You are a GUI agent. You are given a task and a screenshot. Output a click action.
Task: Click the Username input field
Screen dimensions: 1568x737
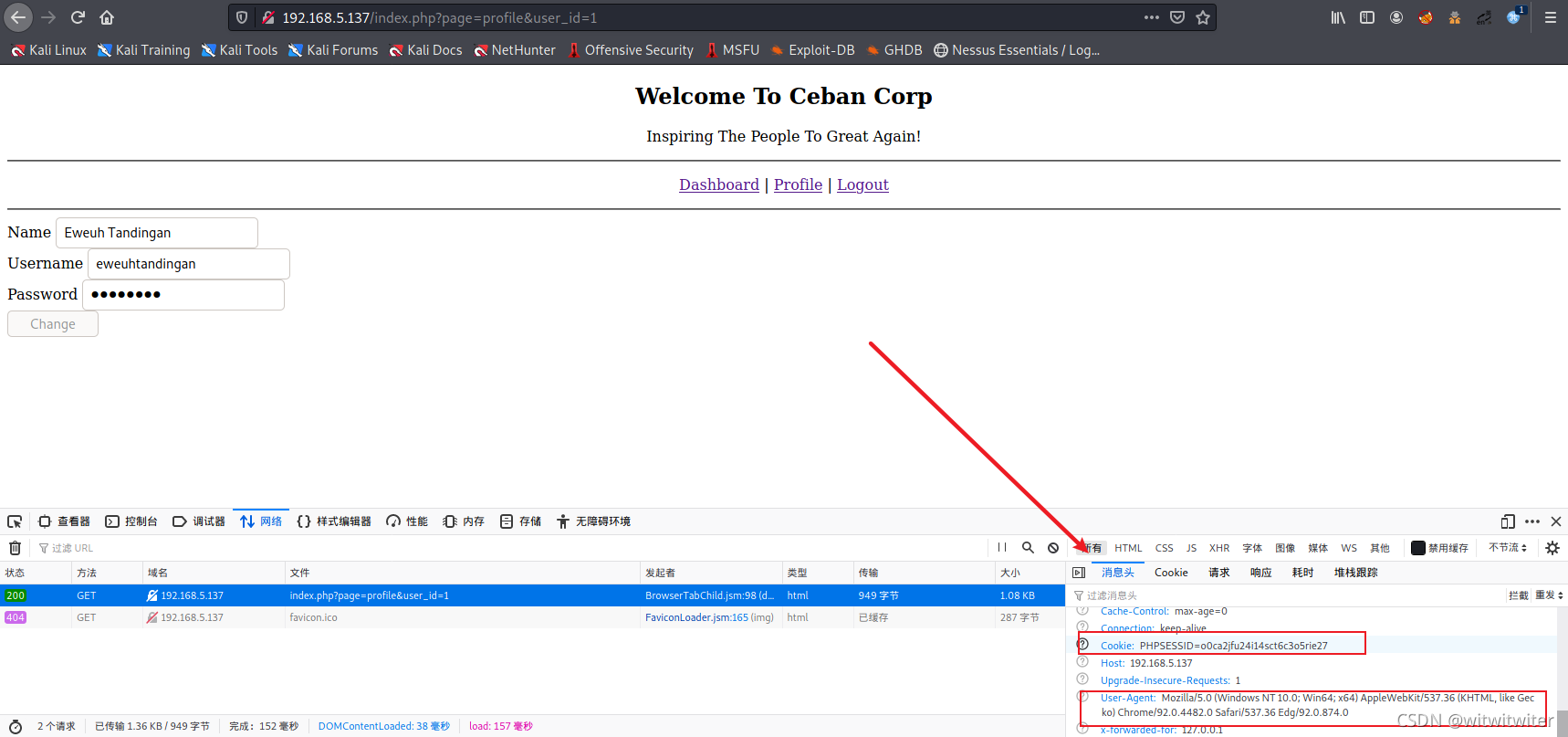(x=189, y=264)
